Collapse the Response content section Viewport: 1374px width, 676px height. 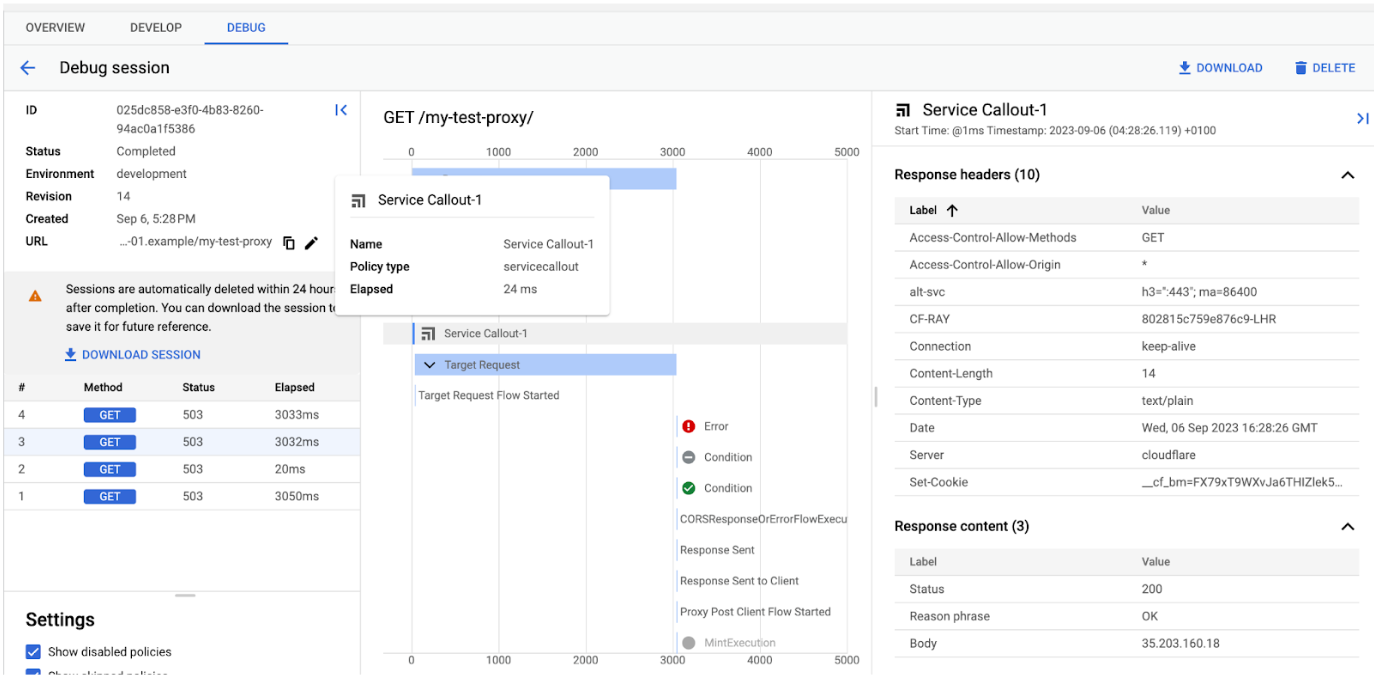[1347, 525]
